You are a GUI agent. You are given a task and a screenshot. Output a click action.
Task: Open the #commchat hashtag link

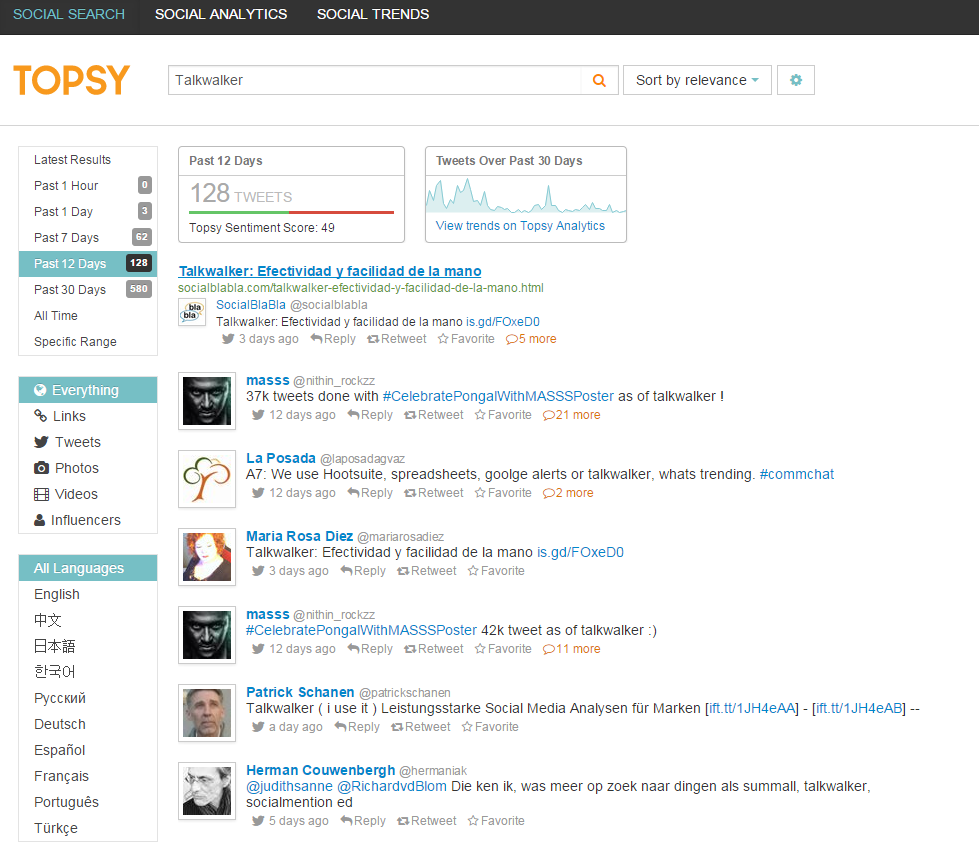[x=796, y=474]
